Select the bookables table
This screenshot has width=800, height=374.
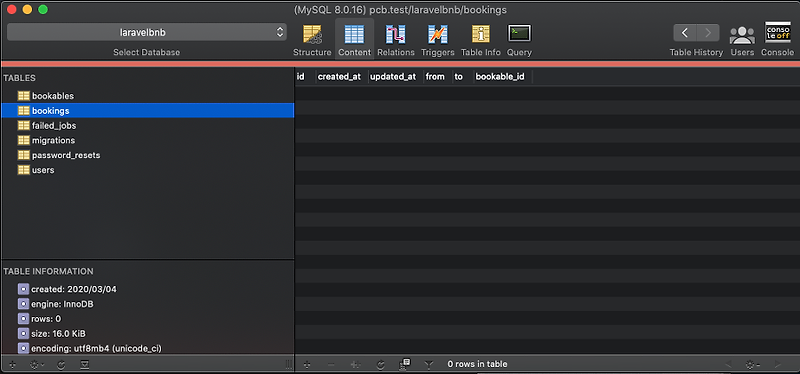147,96
